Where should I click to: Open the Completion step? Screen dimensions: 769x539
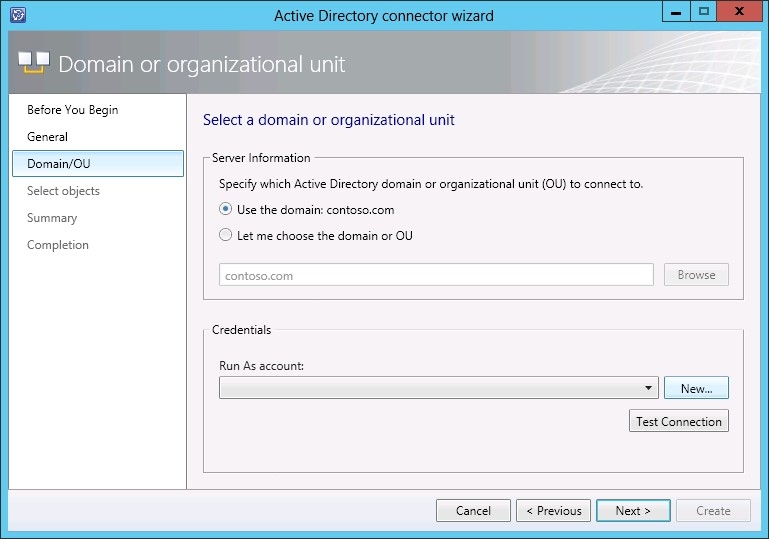(58, 245)
